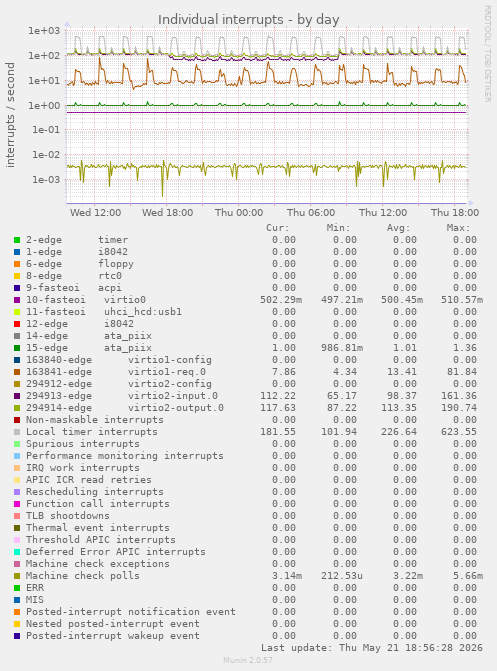Click the Last update timestamp text
Image resolution: width=497 pixels, height=671 pixels.
(372, 648)
